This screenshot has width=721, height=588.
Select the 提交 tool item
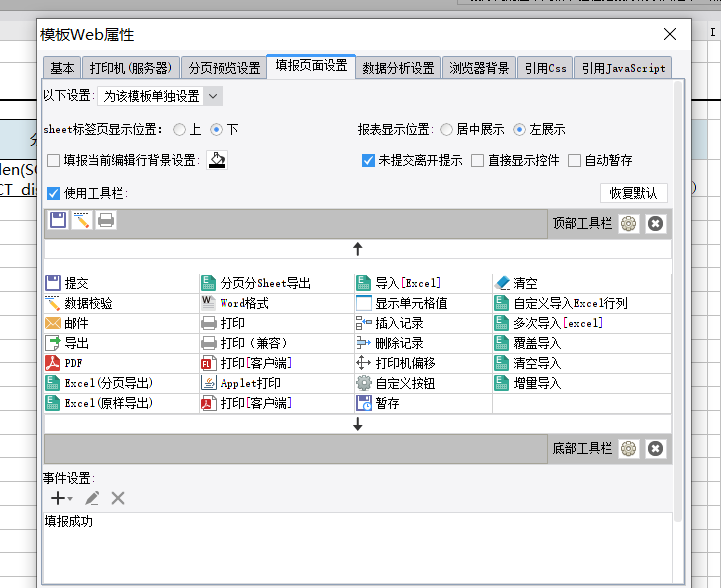click(122, 283)
